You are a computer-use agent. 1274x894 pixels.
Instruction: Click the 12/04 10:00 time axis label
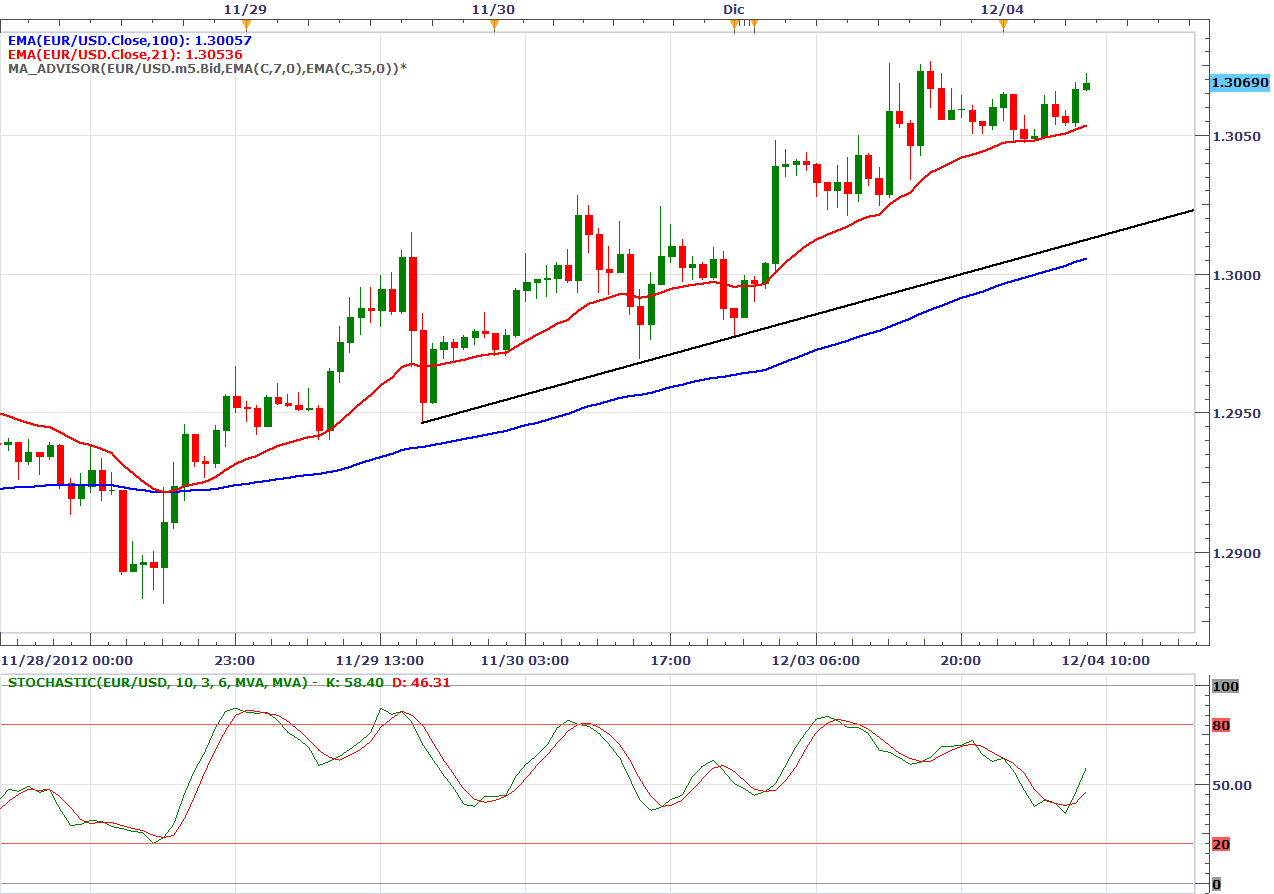pyautogui.click(x=1105, y=660)
